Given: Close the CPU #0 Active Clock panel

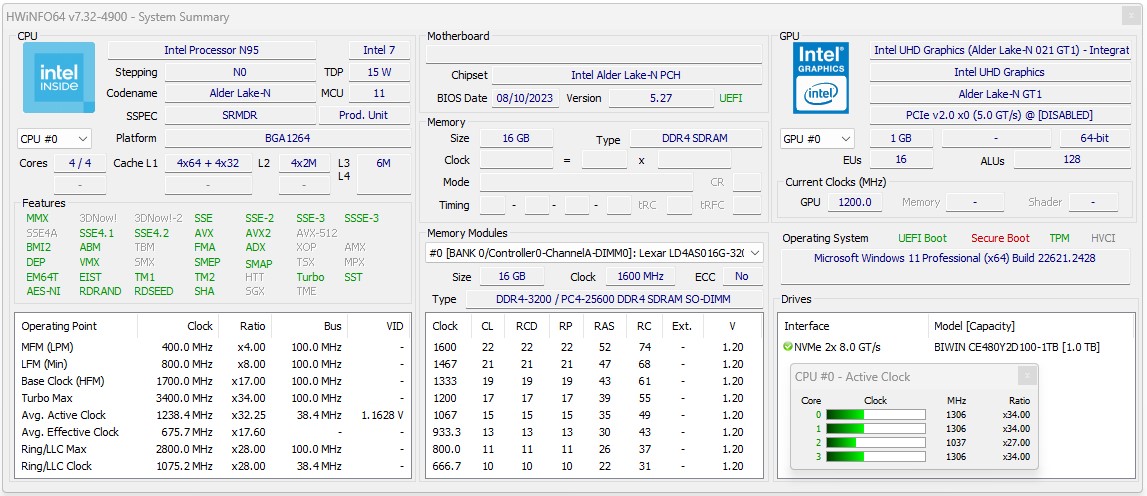Looking at the screenshot, I should point(1027,376).
